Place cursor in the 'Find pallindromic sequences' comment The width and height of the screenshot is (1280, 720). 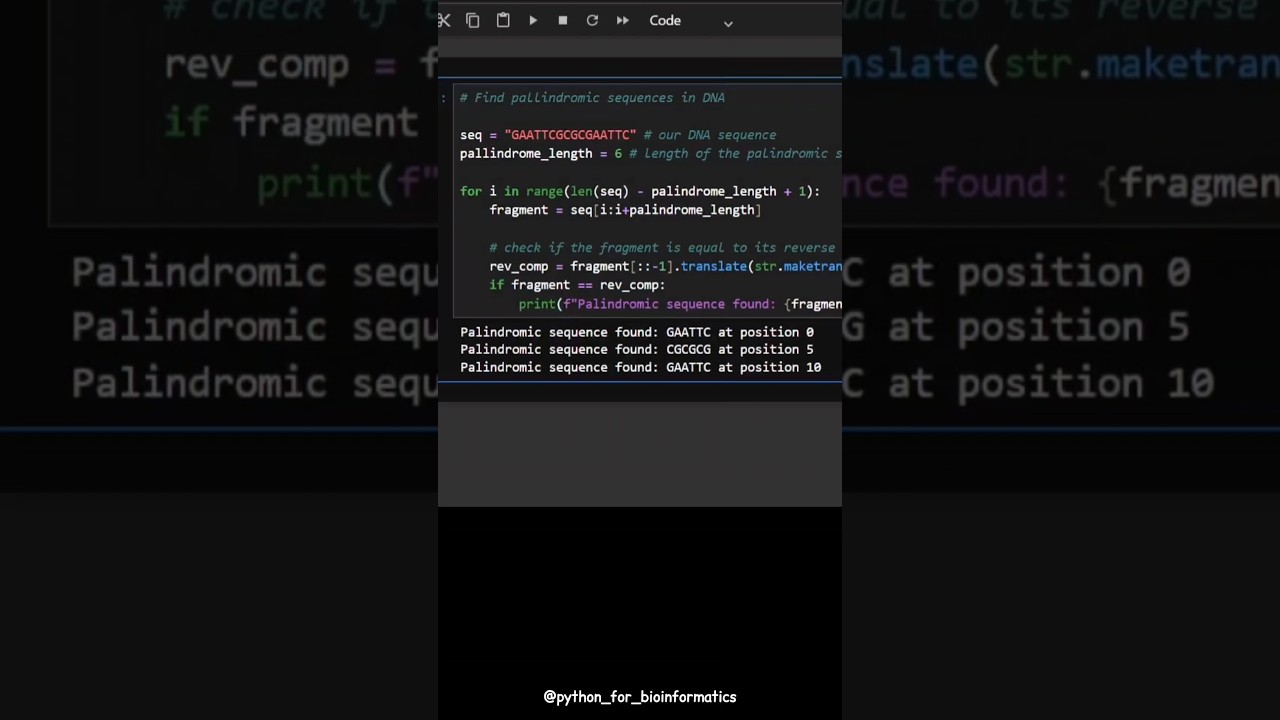pos(598,98)
